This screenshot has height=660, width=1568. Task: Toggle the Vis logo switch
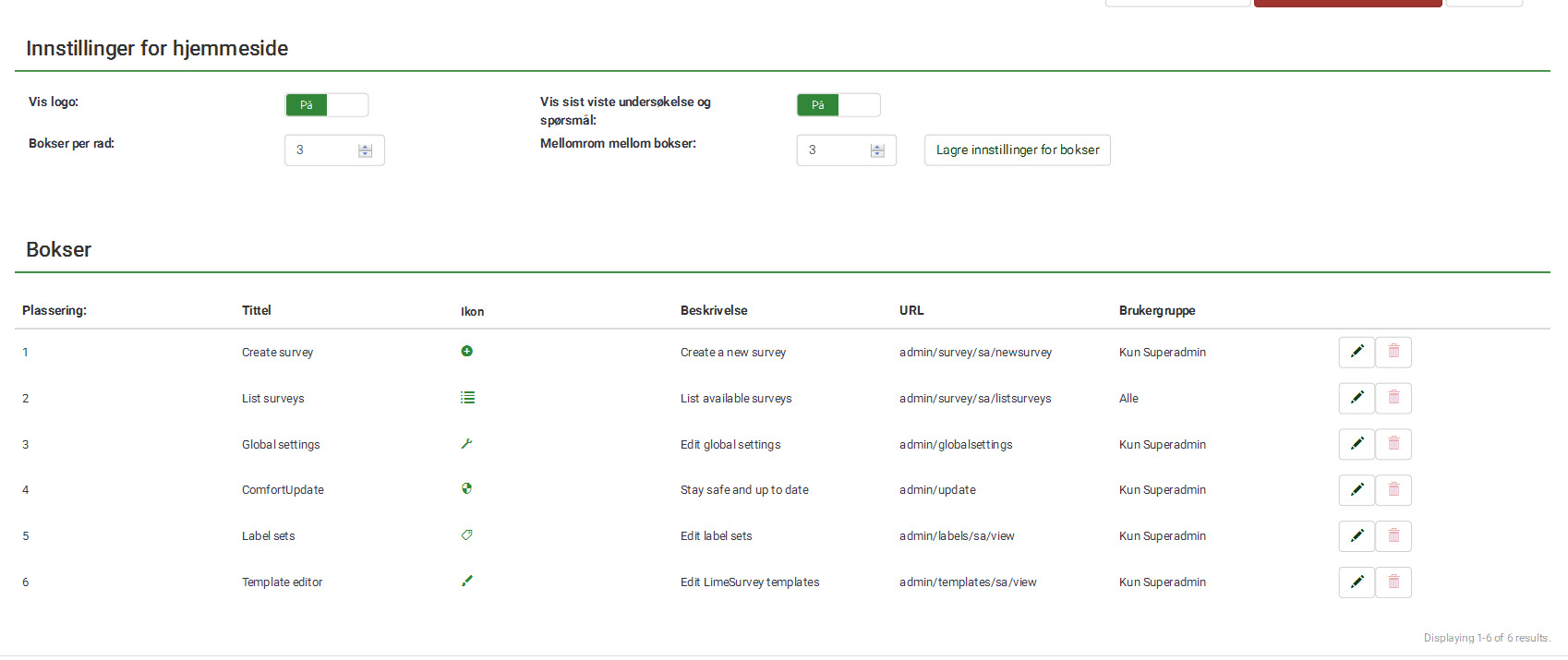pos(327,105)
